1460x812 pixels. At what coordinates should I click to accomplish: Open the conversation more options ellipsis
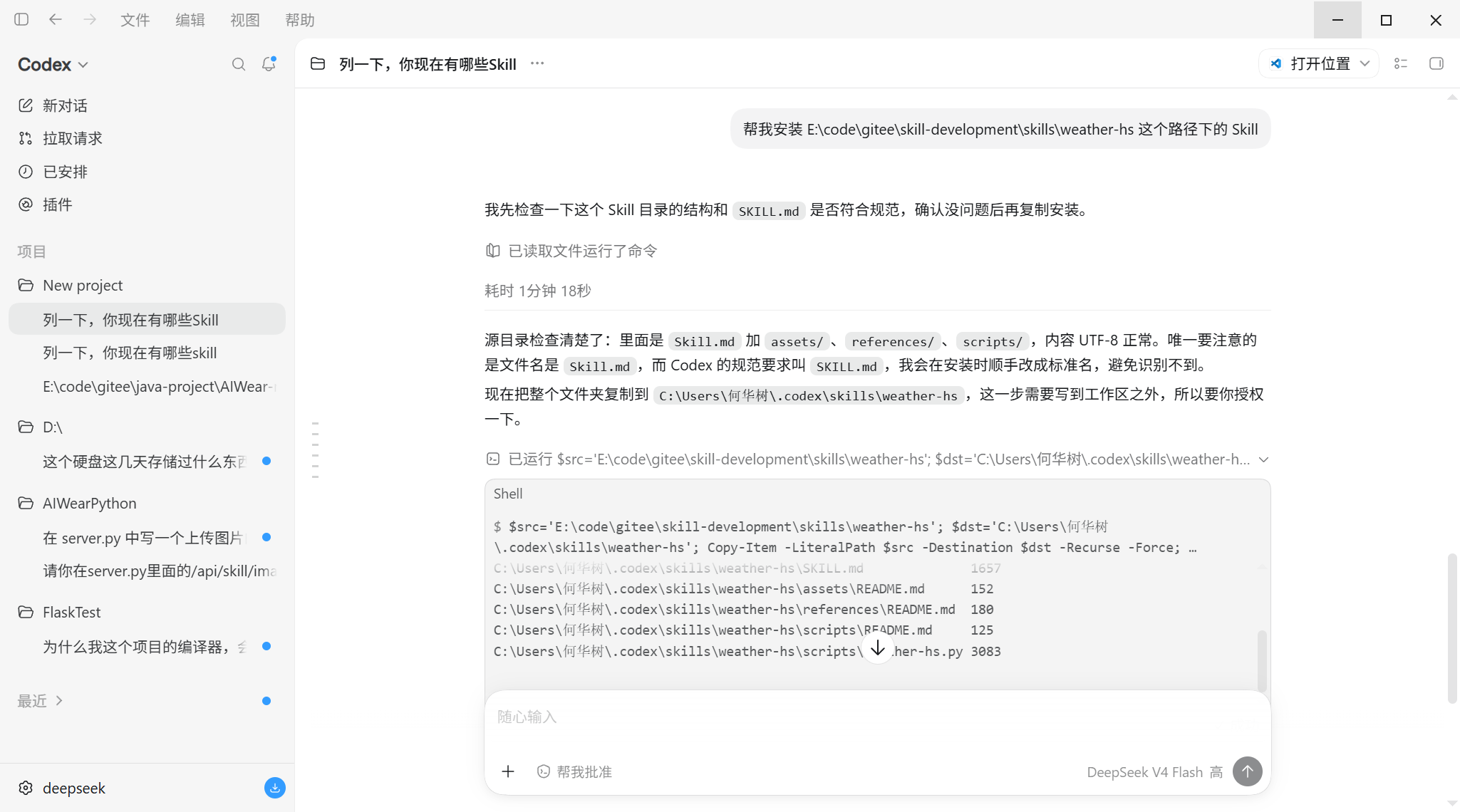[537, 63]
